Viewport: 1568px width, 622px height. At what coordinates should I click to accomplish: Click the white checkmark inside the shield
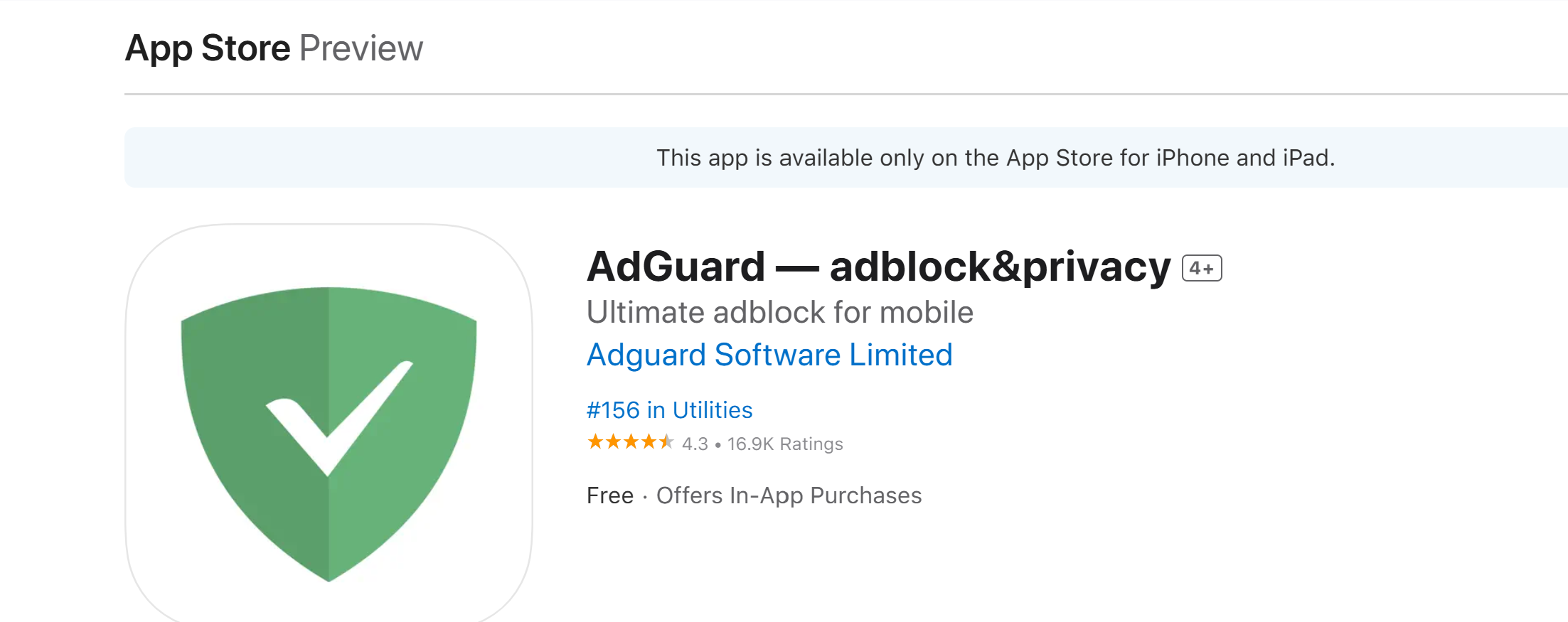[x=339, y=419]
